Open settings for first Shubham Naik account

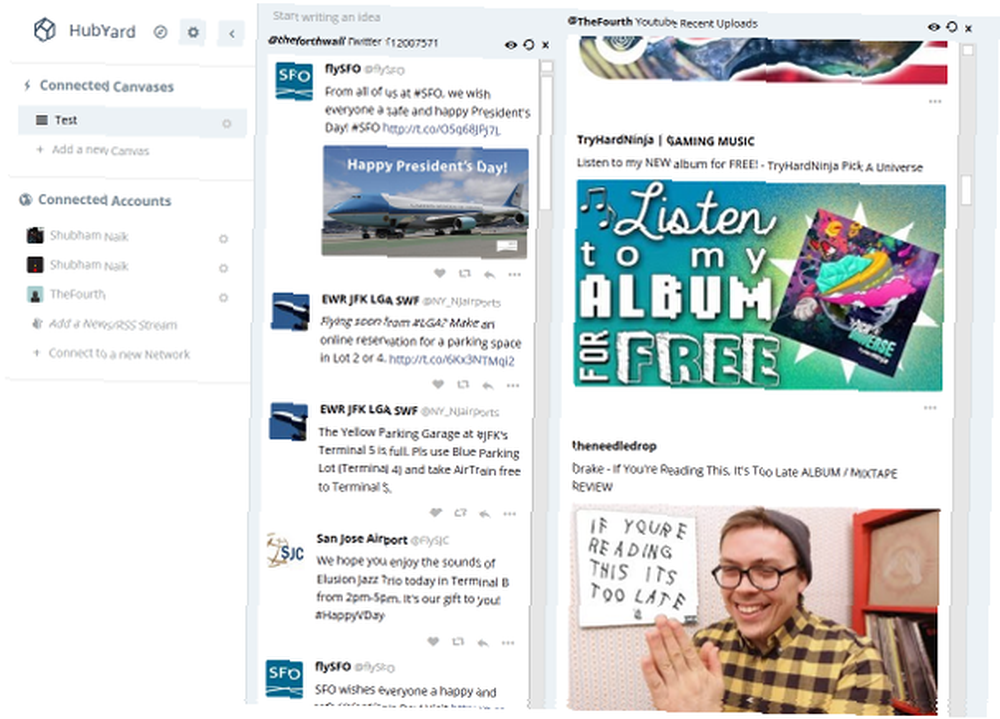[x=223, y=239]
